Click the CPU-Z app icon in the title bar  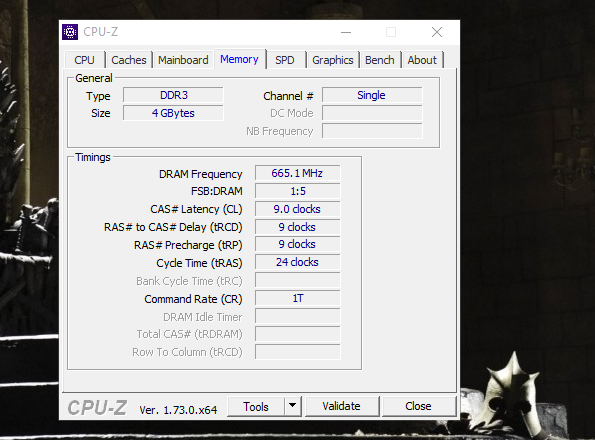click(70, 32)
